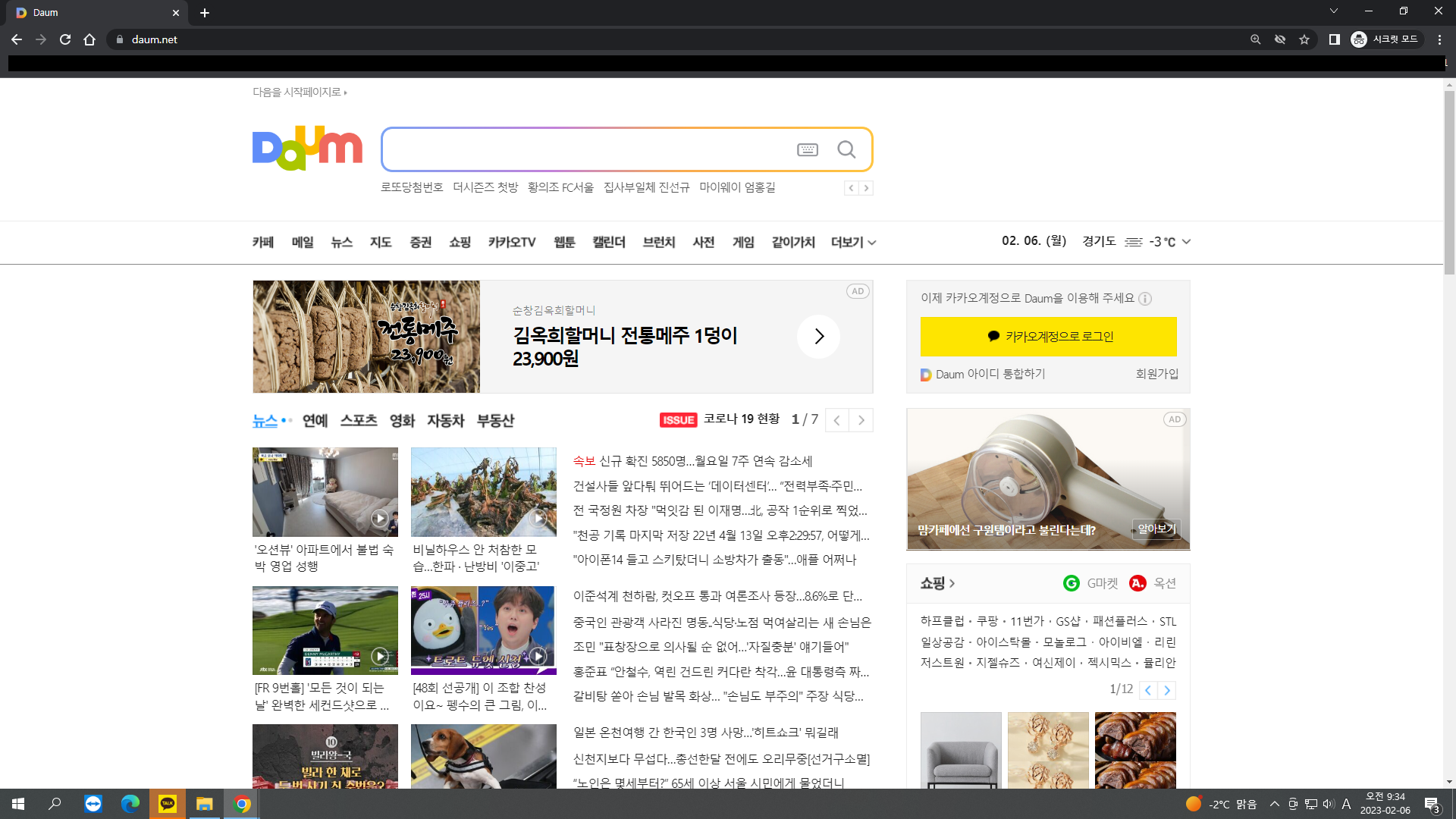Viewport: 1456px width, 819px height.
Task: Click the Daum logo
Action: pyautogui.click(x=307, y=148)
